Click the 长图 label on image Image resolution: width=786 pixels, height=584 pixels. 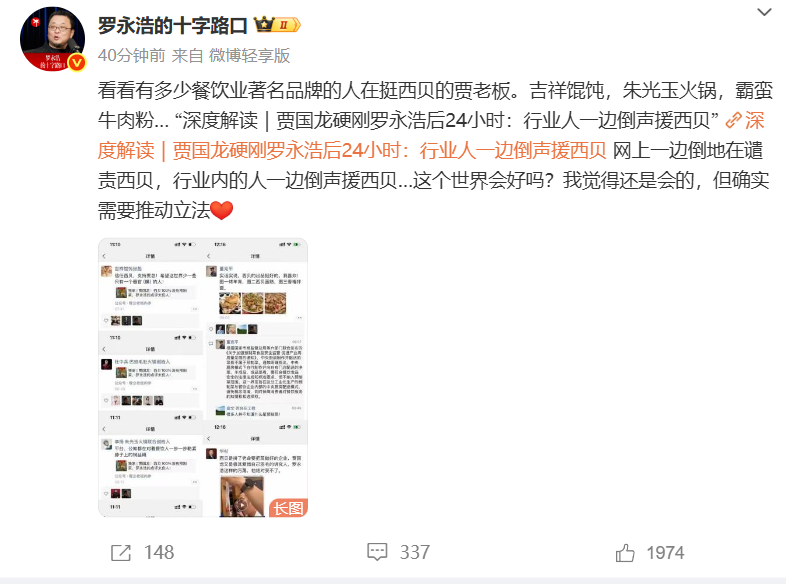click(288, 508)
